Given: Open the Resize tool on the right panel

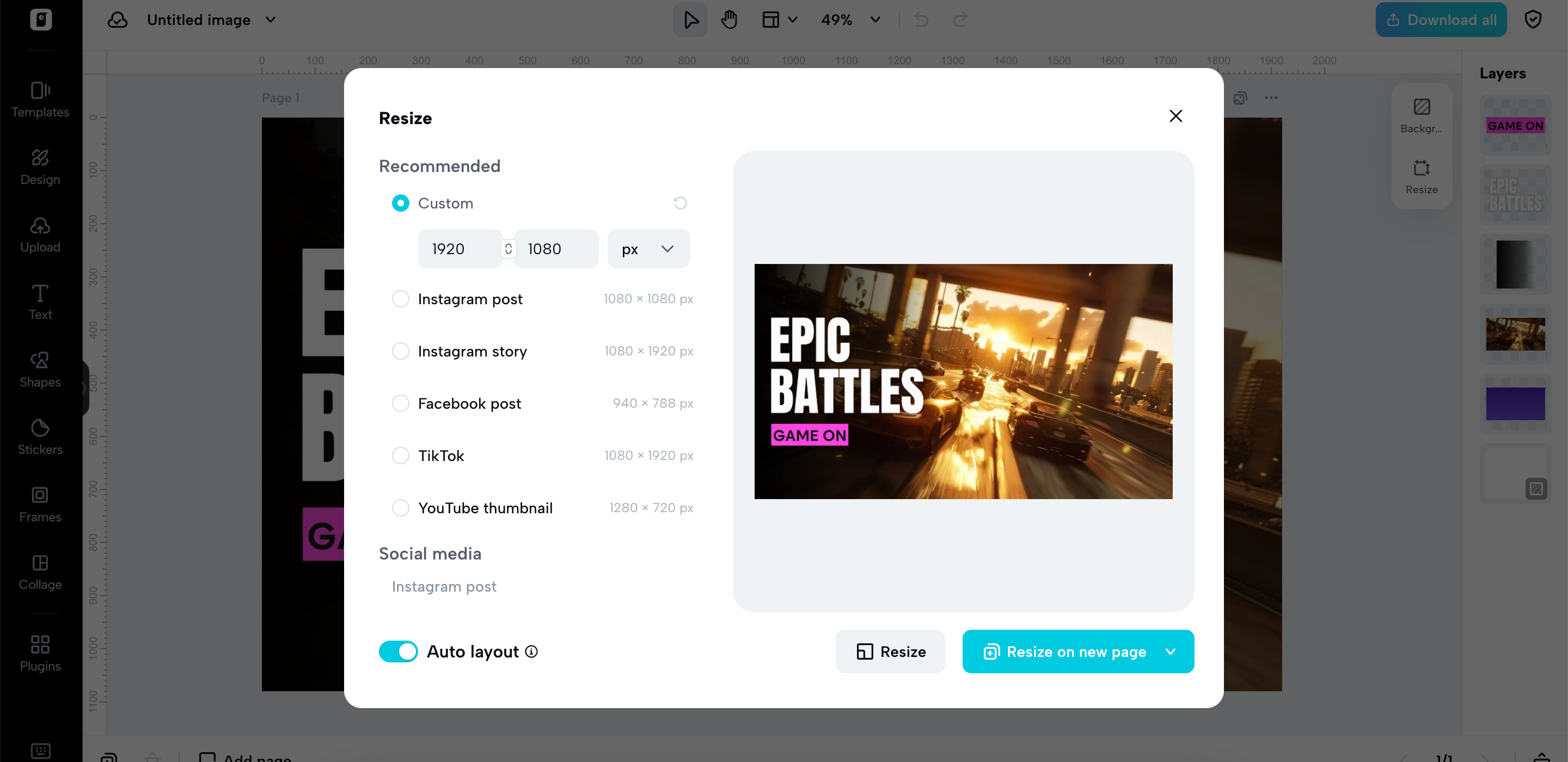Looking at the screenshot, I should click(x=1422, y=176).
